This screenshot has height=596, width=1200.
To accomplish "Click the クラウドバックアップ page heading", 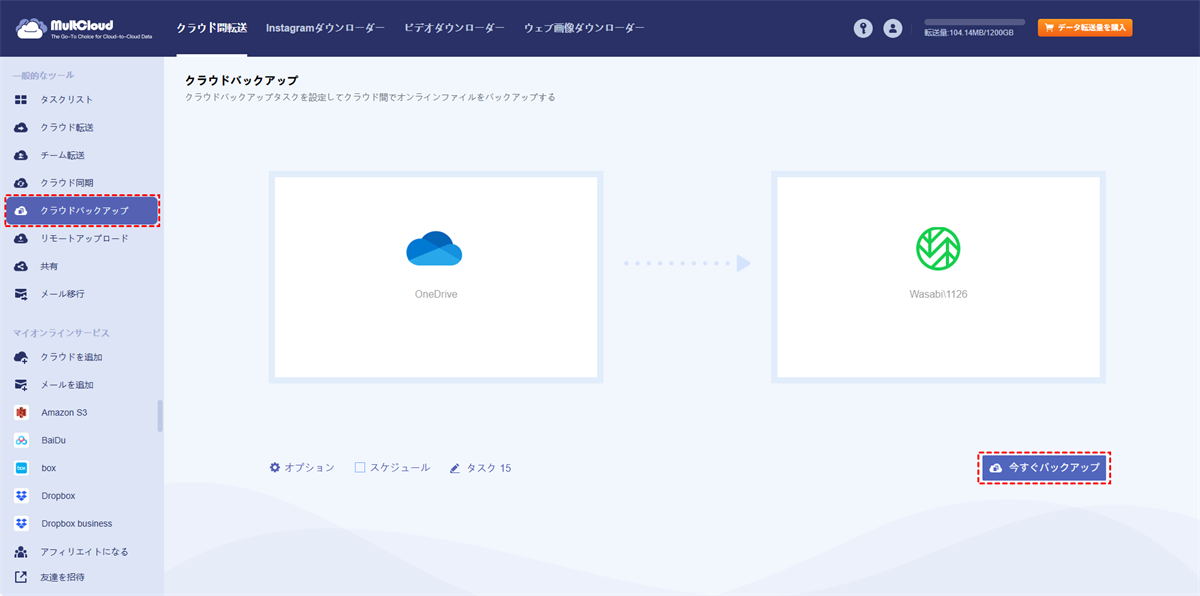I will 241,80.
